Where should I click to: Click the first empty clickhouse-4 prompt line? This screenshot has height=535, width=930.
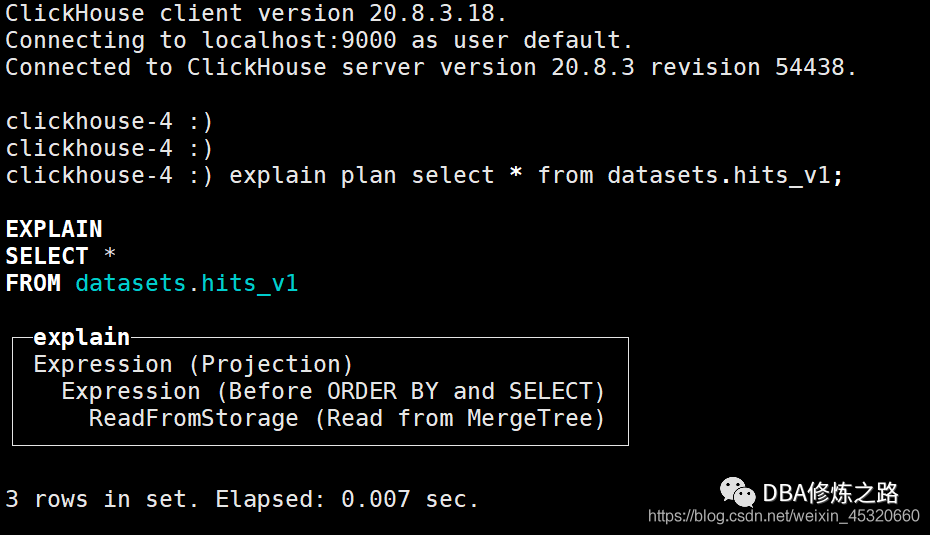(x=109, y=122)
